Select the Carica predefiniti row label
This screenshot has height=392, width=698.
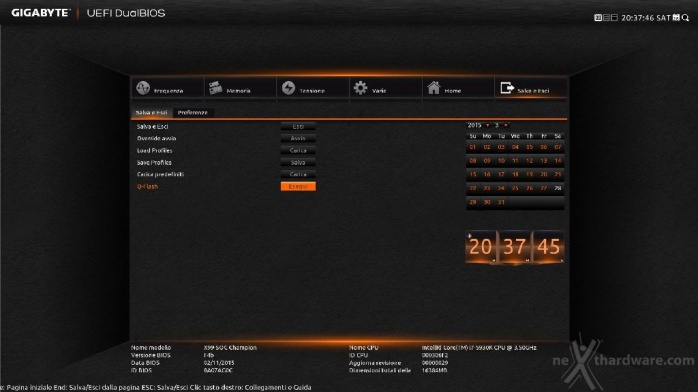coord(160,174)
